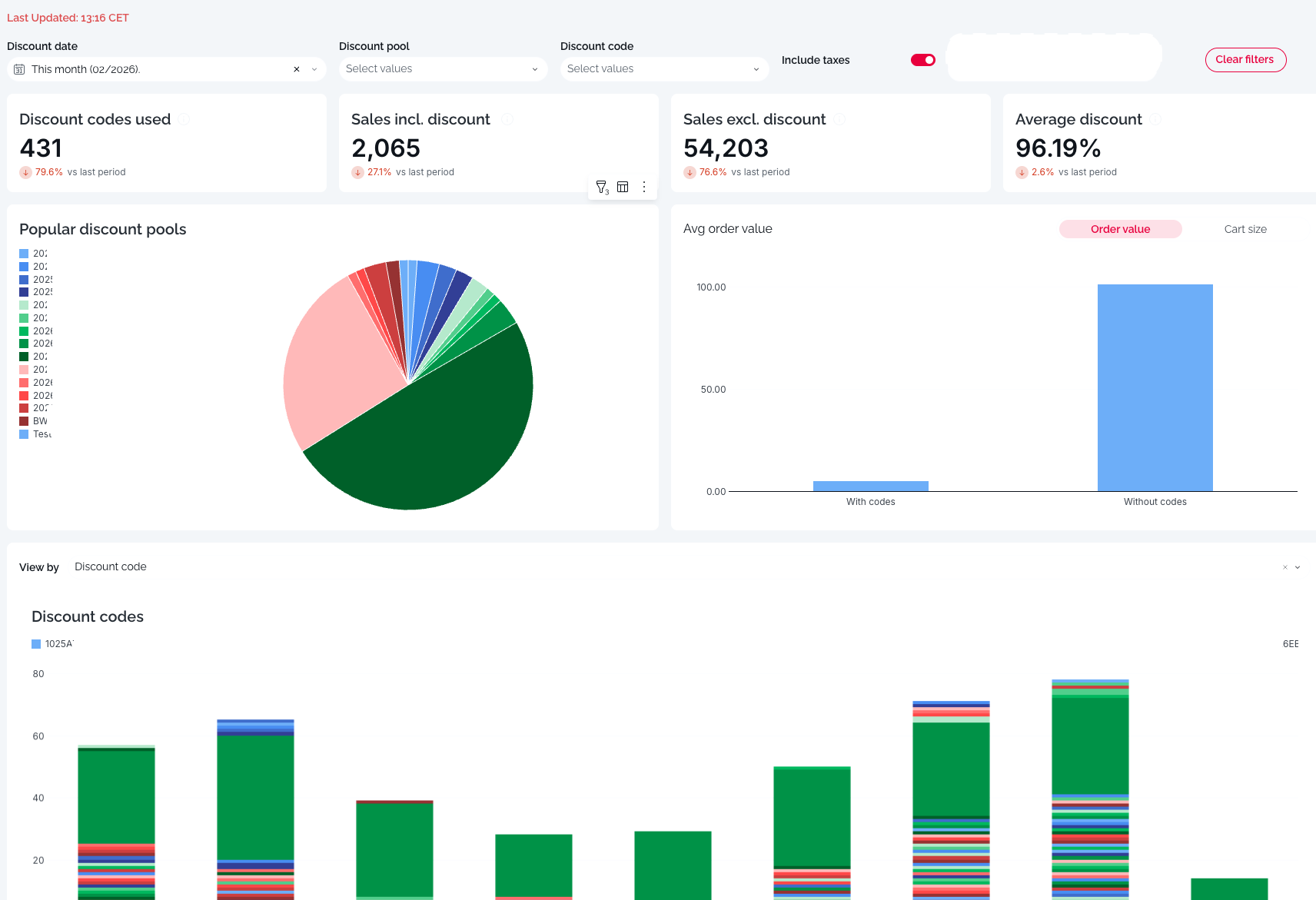Open the Discount code select dropdown
This screenshot has height=900, width=1316.
click(664, 69)
